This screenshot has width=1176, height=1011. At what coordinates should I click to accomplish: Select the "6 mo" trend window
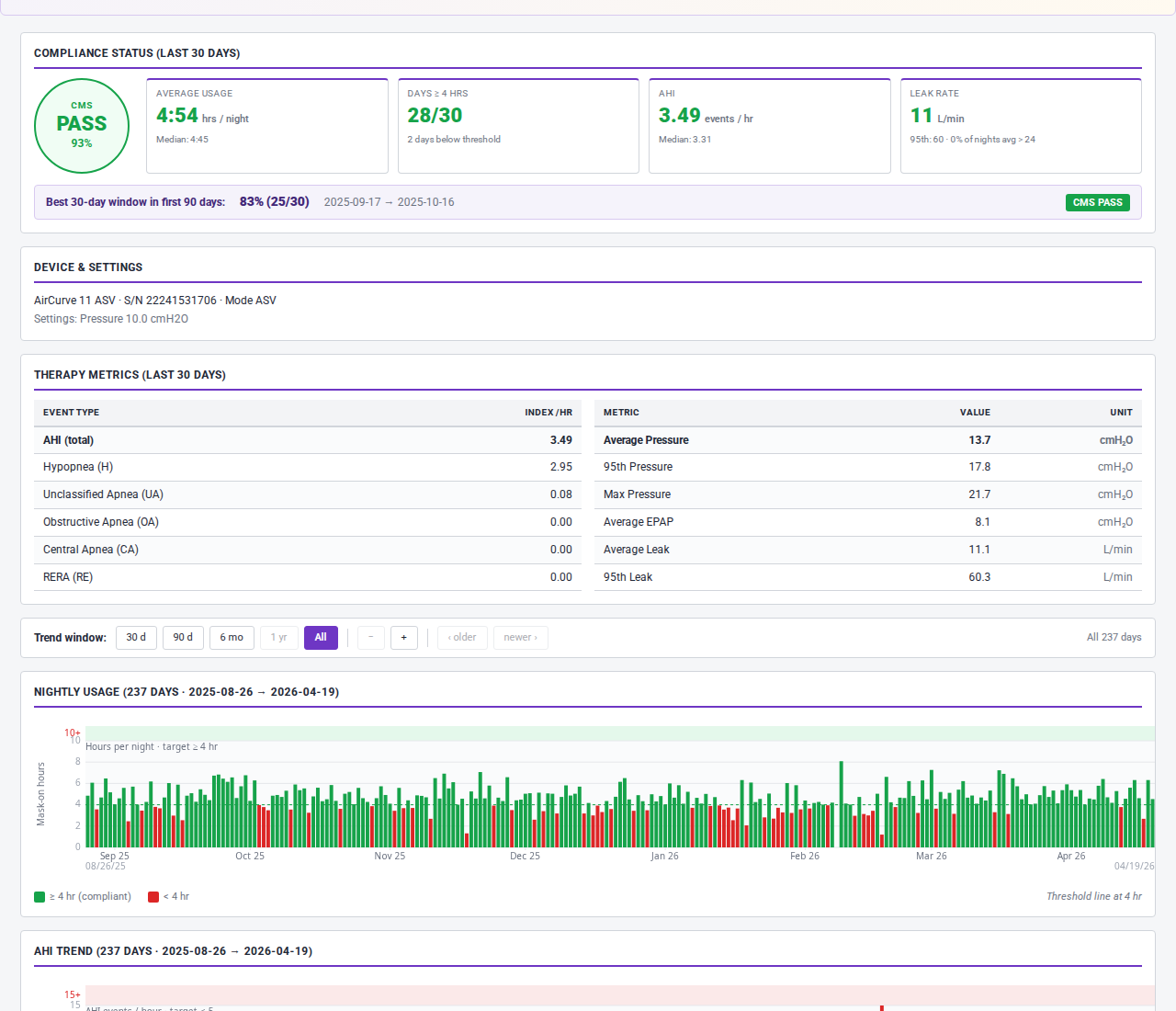pyautogui.click(x=232, y=637)
